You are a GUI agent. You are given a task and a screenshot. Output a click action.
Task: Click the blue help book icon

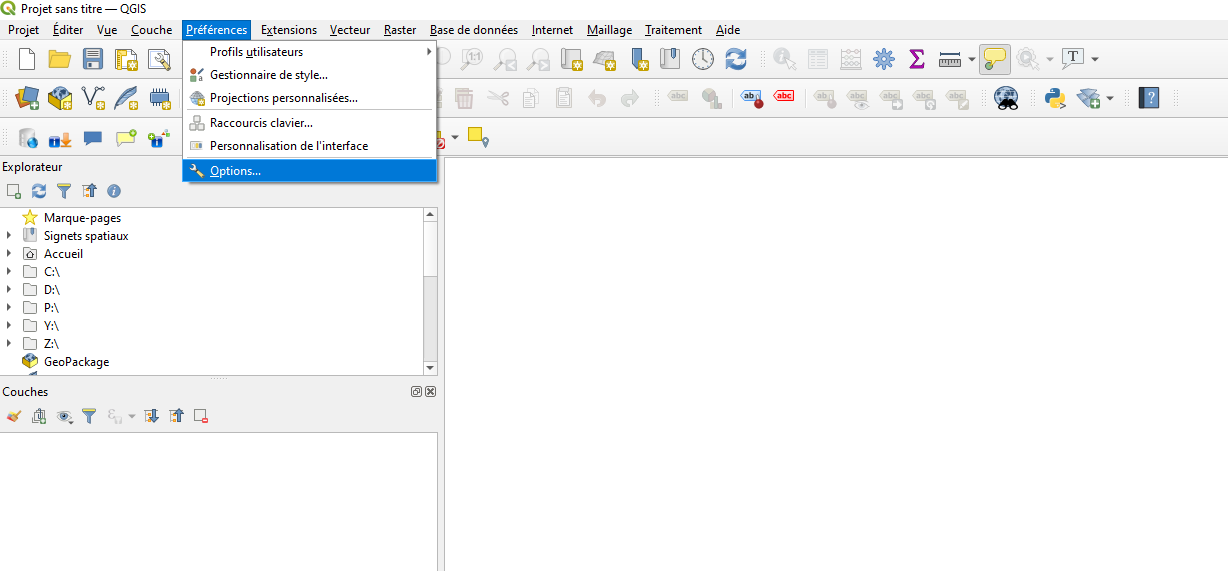pyautogui.click(x=1150, y=98)
